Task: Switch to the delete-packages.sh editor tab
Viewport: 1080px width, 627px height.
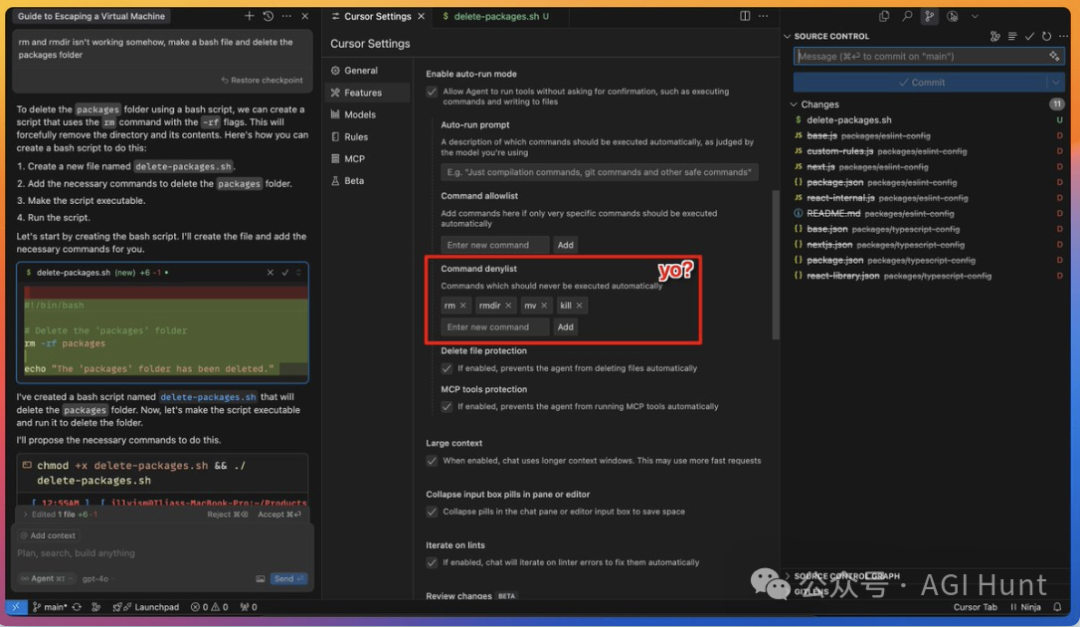Action: [x=495, y=17]
